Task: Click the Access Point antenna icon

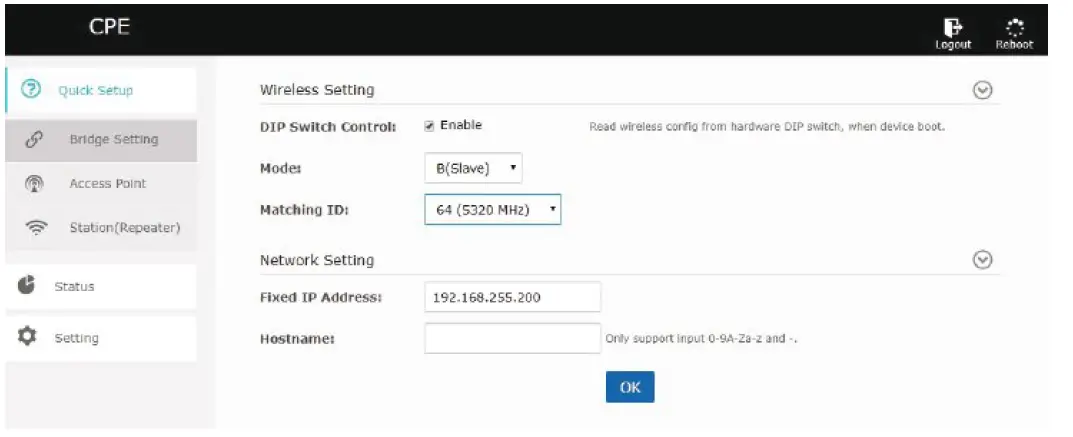Action: (x=30, y=184)
